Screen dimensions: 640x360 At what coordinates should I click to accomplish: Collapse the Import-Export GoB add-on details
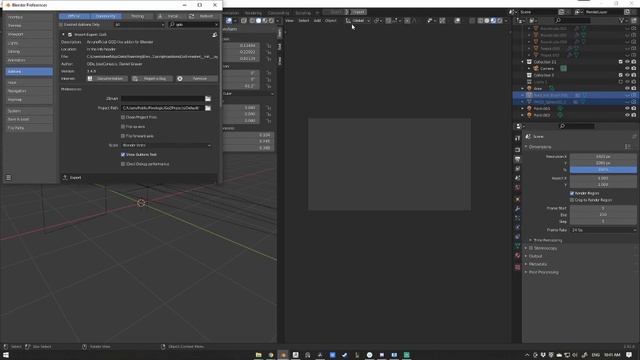63,35
